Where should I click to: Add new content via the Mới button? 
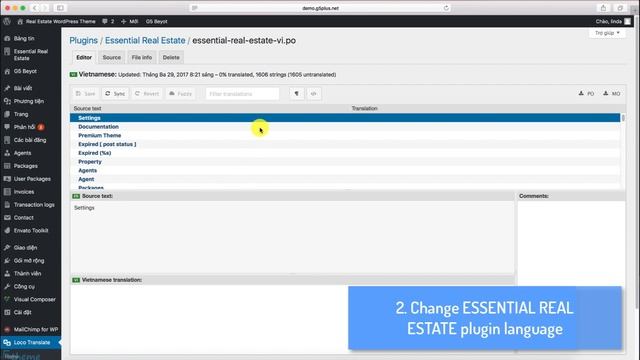(x=129, y=21)
